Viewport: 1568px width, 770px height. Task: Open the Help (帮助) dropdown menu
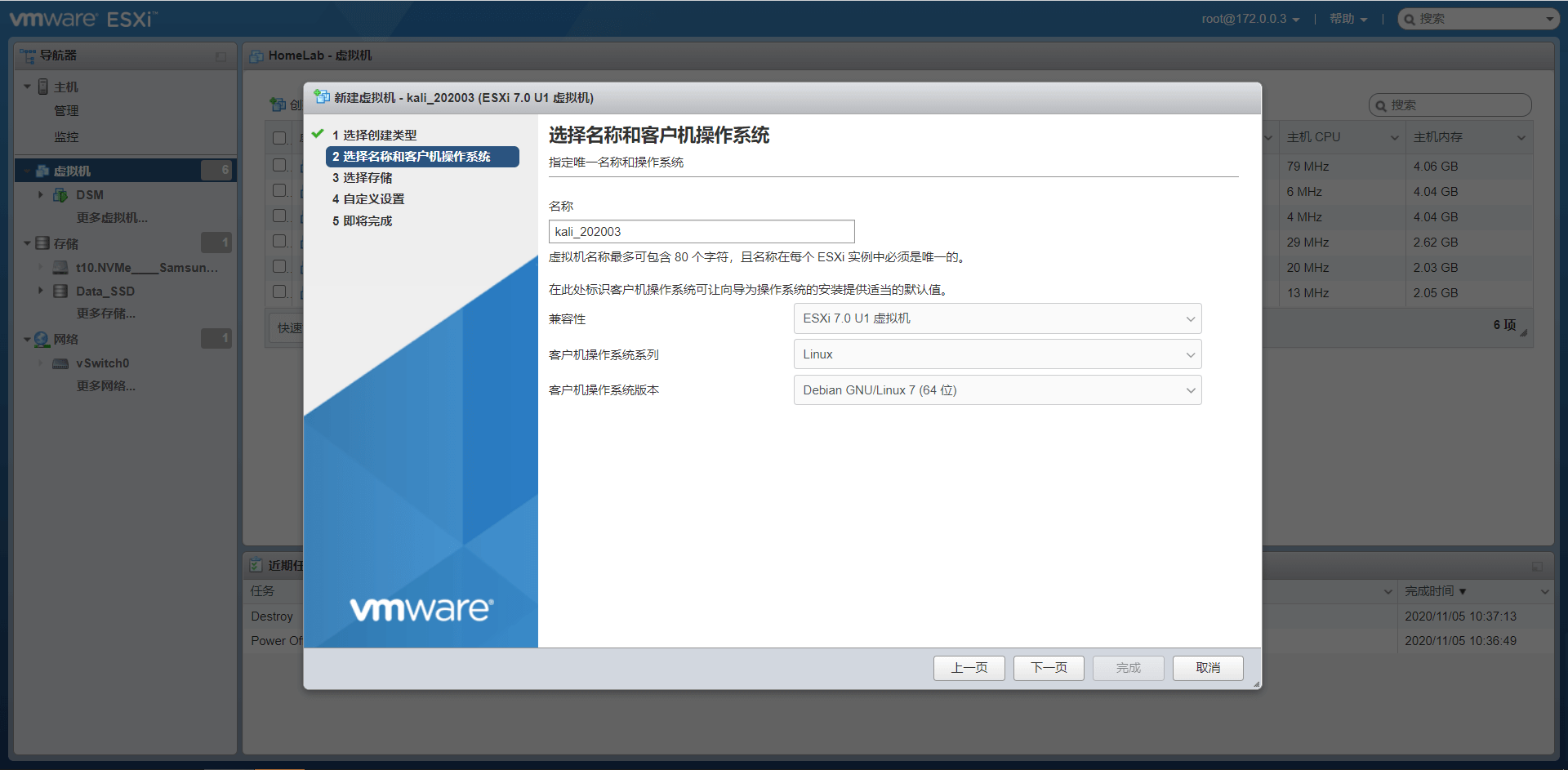[1348, 19]
